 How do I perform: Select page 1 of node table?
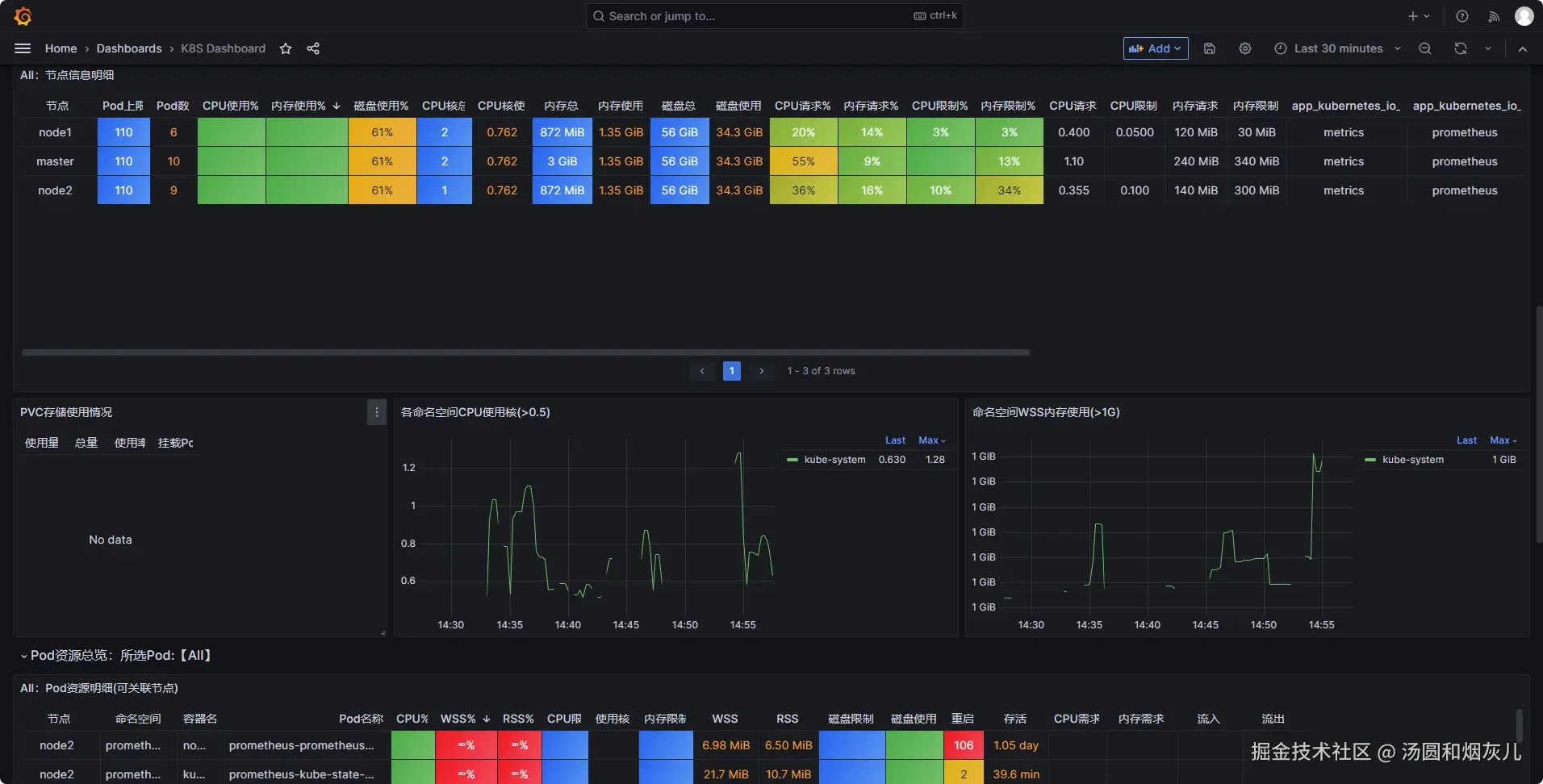pyautogui.click(x=732, y=371)
